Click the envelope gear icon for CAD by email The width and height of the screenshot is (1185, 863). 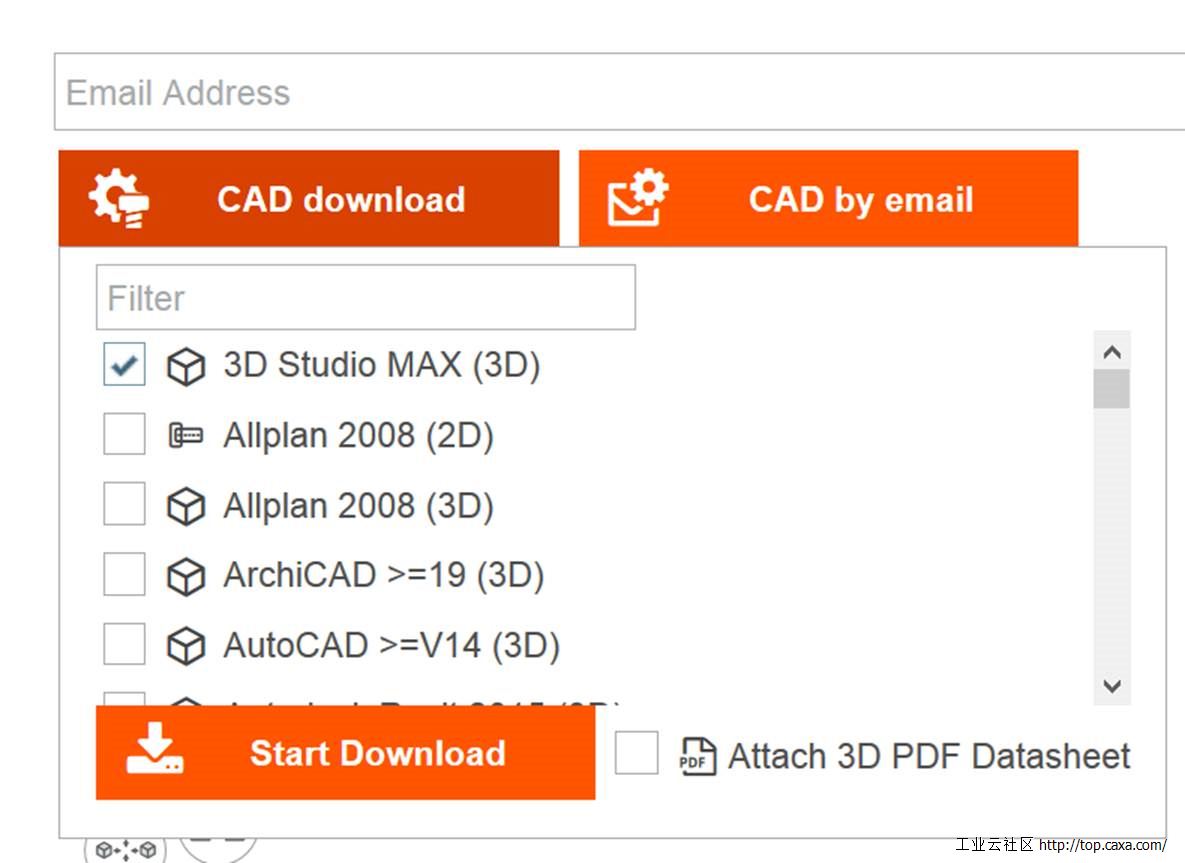click(638, 197)
